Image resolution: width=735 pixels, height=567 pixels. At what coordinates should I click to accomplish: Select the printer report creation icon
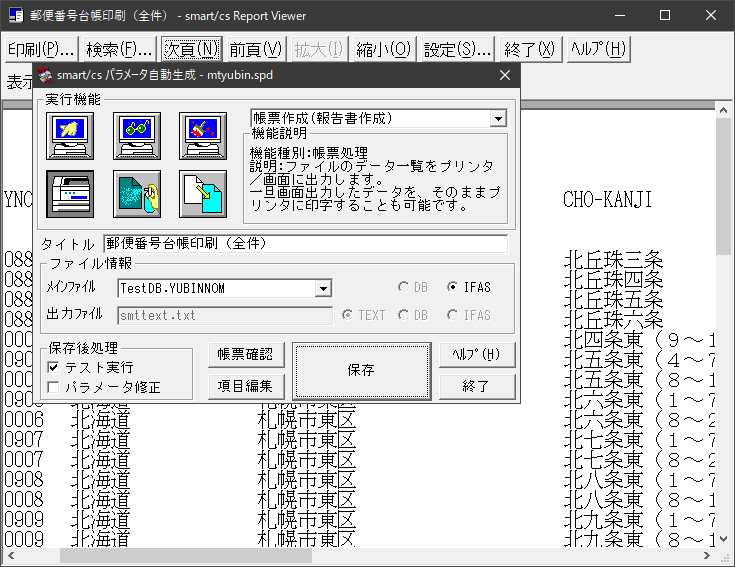click(x=70, y=194)
